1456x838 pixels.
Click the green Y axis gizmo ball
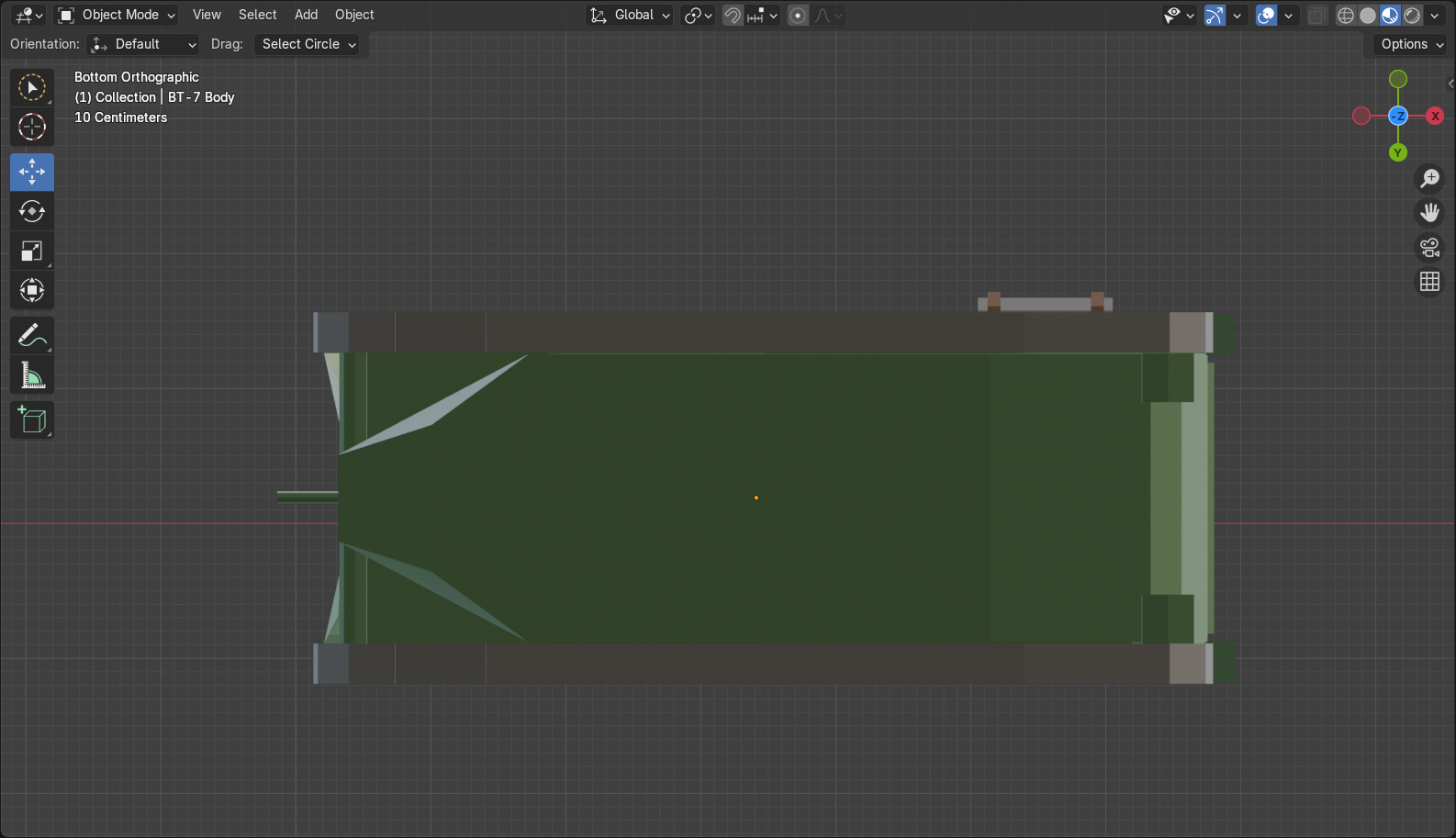1398,152
